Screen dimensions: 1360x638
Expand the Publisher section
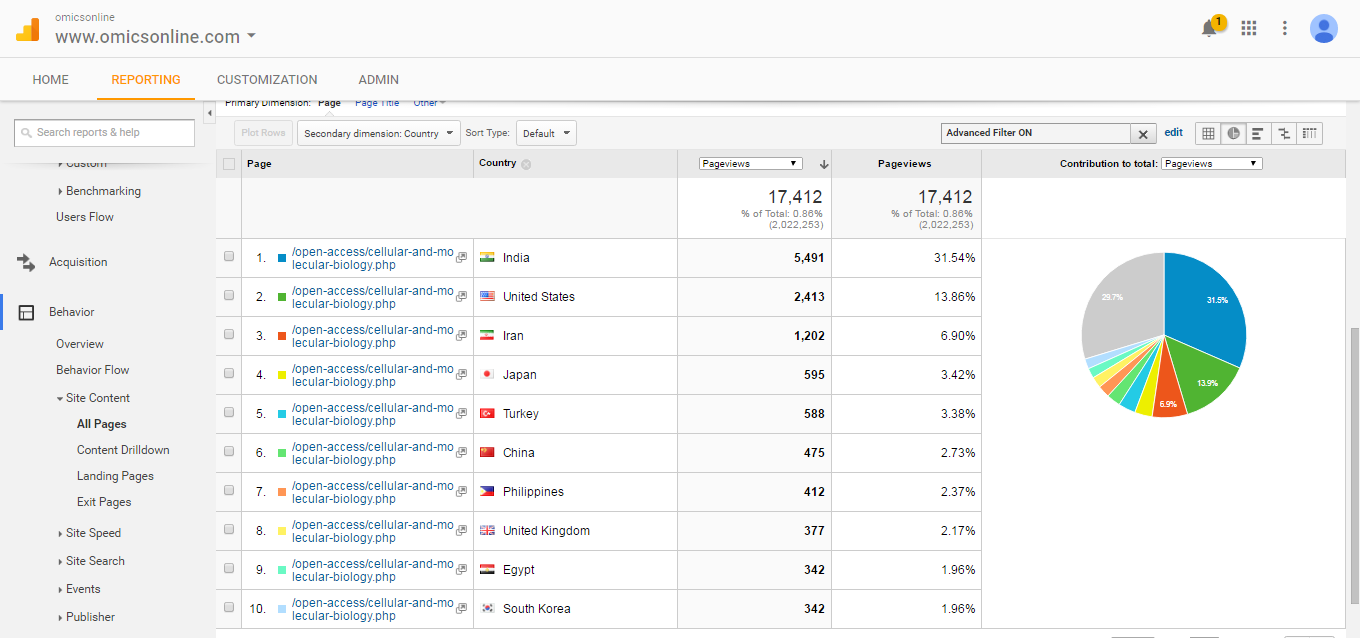(x=86, y=617)
